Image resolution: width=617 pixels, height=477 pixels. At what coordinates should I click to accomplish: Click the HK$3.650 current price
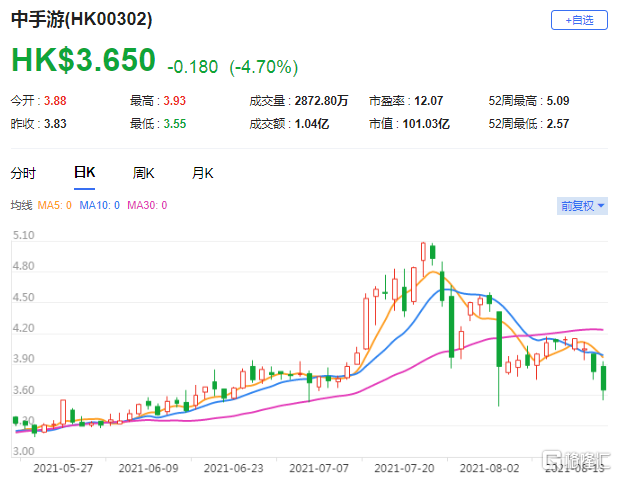(83, 60)
